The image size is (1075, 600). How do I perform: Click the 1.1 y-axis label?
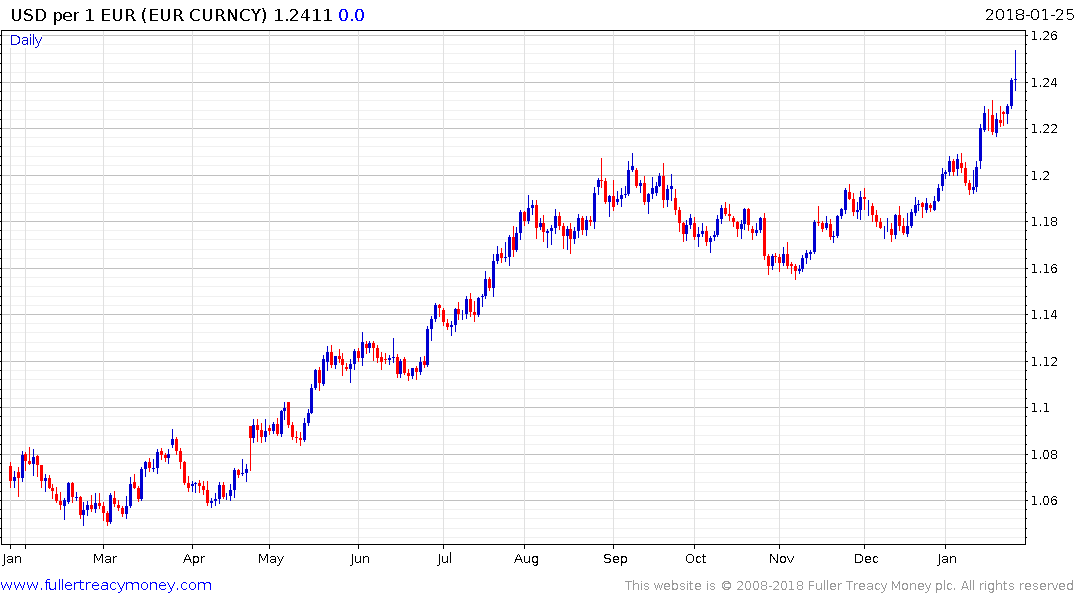(x=1040, y=408)
